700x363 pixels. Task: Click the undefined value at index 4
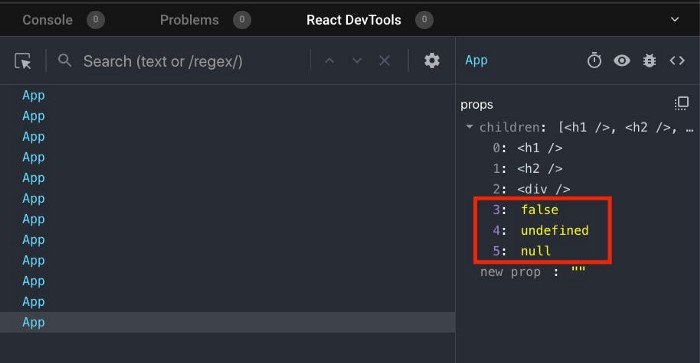554,230
